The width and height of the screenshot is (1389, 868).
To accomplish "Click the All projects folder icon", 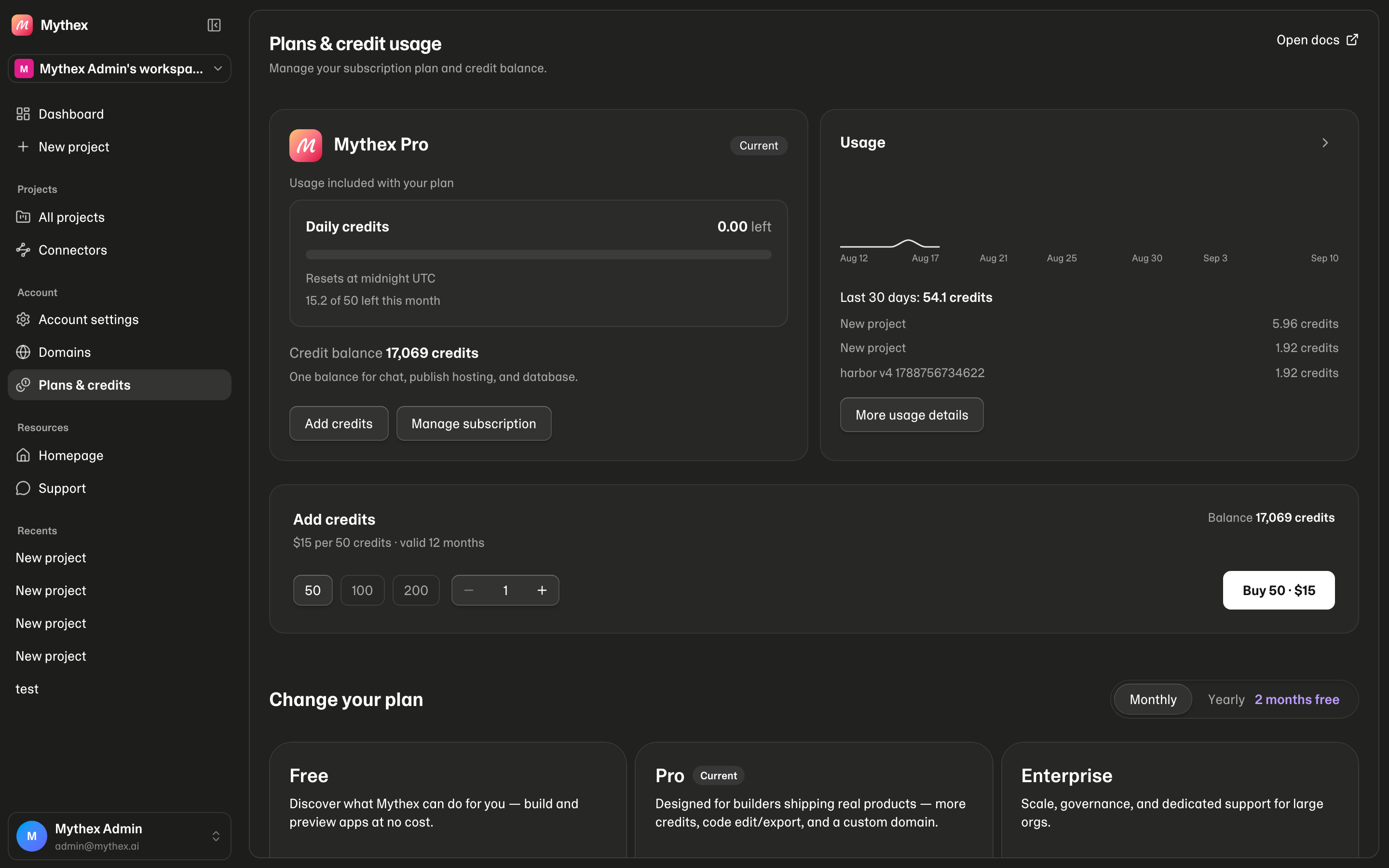I will pos(23,217).
